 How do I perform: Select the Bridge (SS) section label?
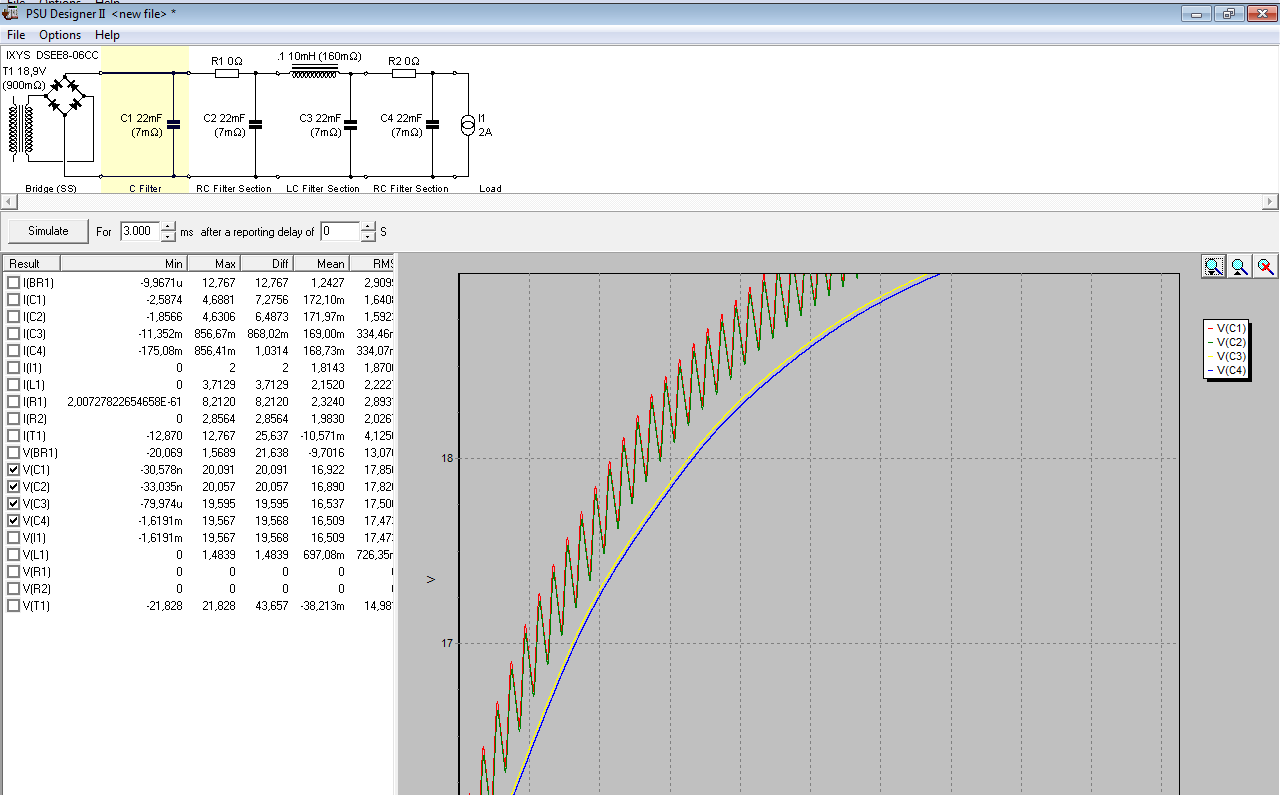coord(53,188)
